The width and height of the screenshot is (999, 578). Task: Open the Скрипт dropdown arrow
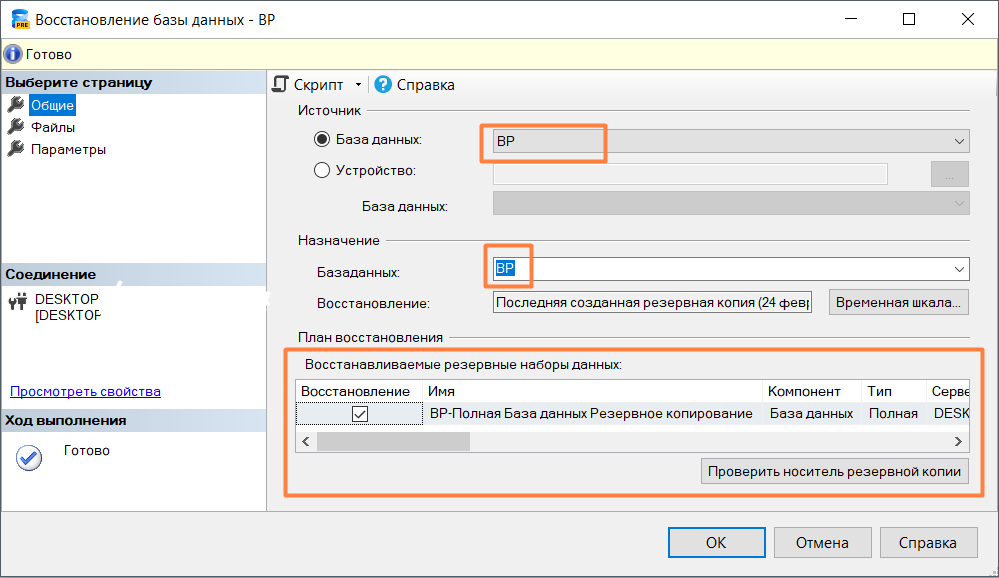pyautogui.click(x=358, y=85)
